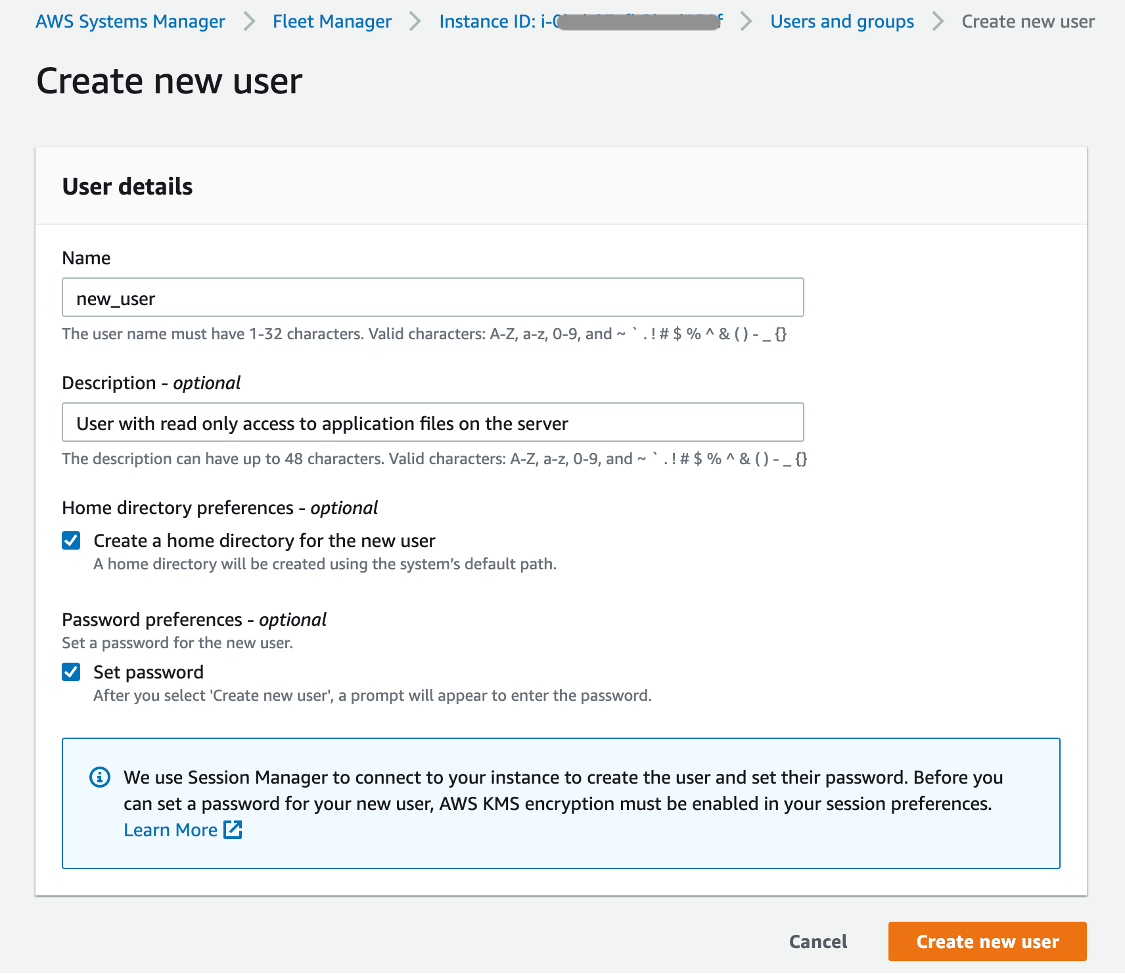Click the Description text field
Image resolution: width=1125 pixels, height=974 pixels.
coord(433,422)
